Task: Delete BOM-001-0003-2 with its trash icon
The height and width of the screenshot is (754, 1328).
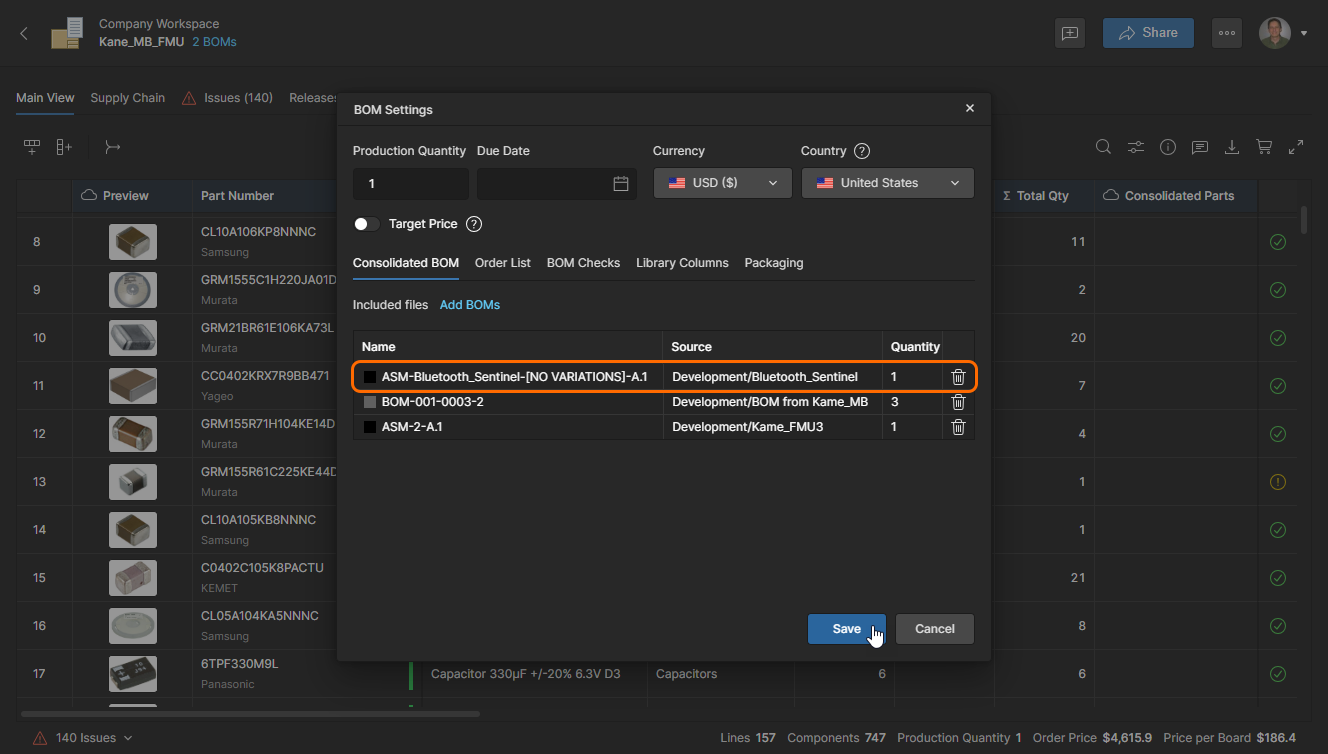Action: [958, 402]
